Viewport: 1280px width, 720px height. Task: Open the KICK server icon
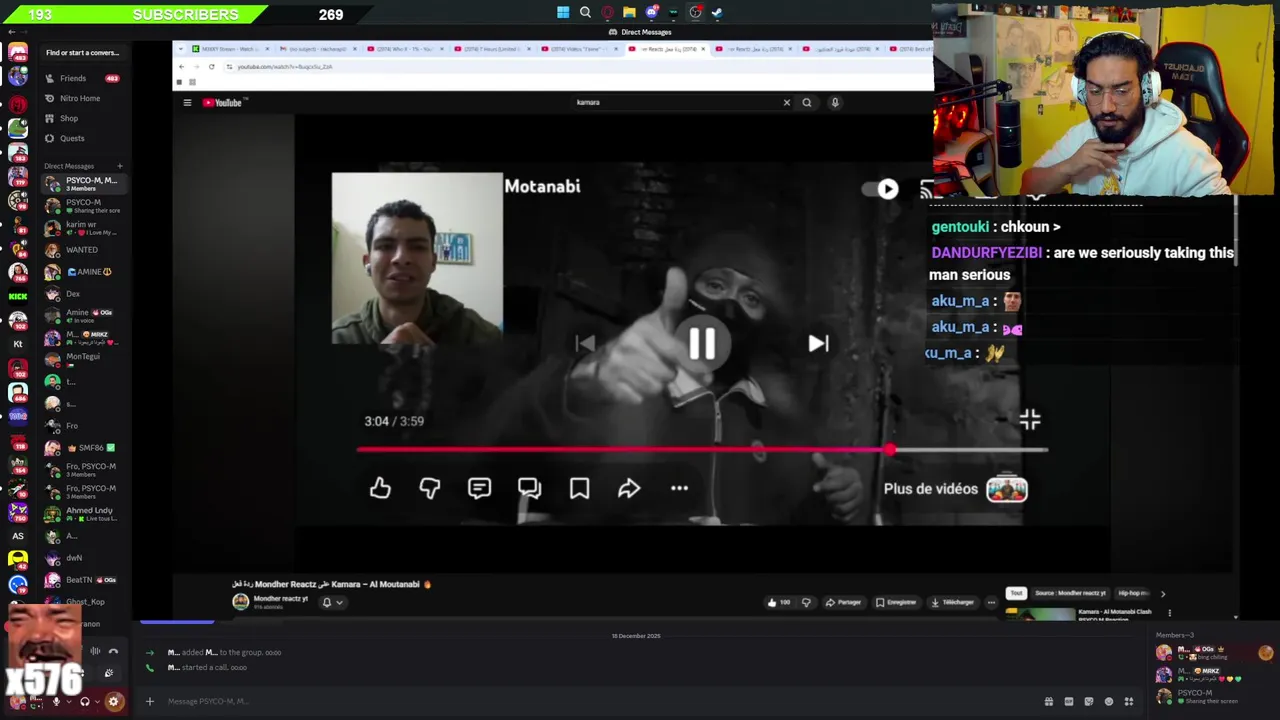point(18,296)
